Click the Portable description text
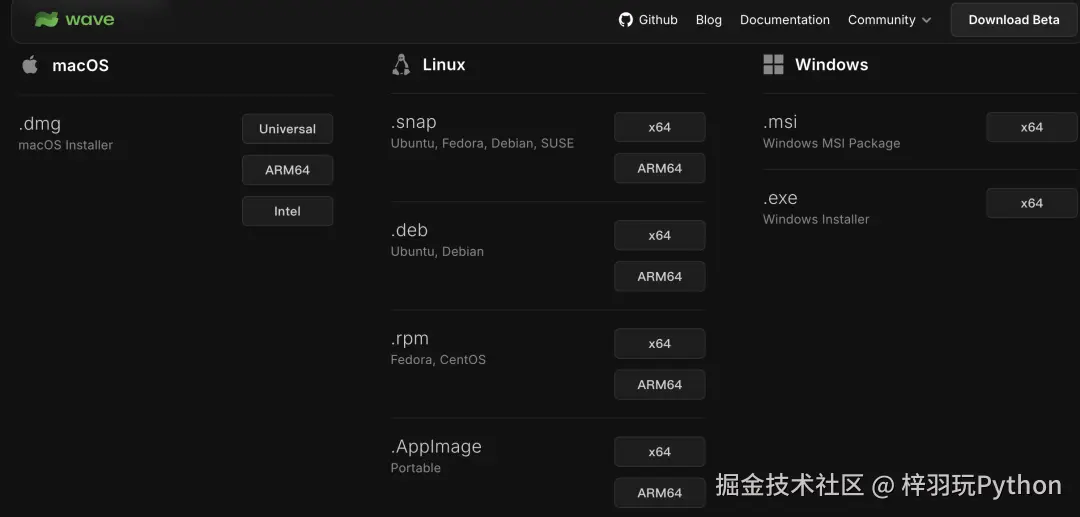Image resolution: width=1080 pixels, height=517 pixels. pyautogui.click(x=415, y=468)
